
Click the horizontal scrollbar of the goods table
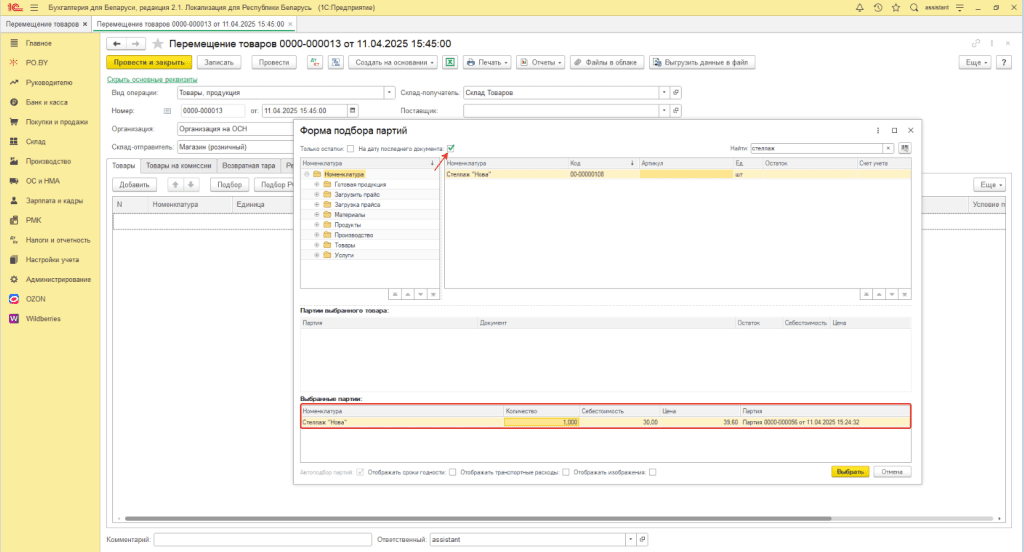click(x=477, y=519)
